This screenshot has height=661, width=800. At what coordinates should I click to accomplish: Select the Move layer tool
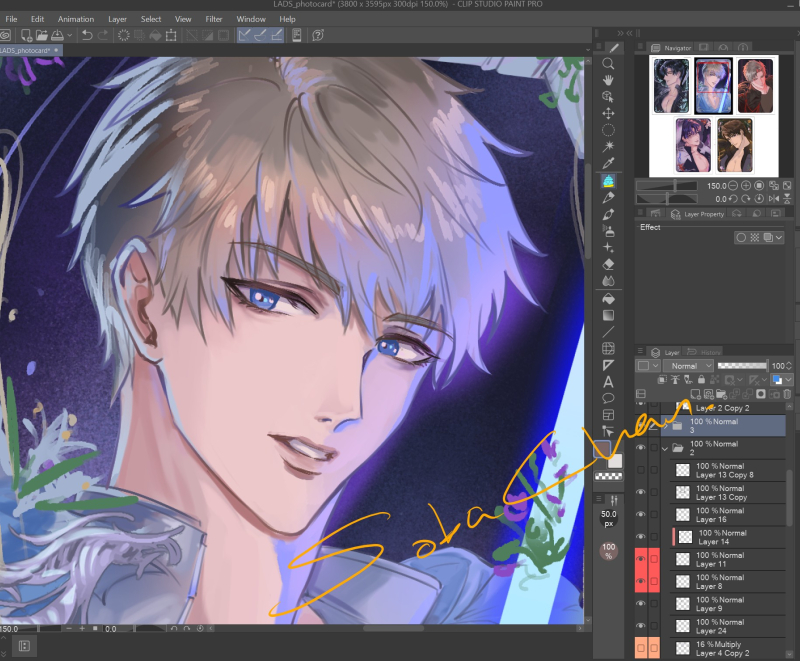(x=608, y=113)
